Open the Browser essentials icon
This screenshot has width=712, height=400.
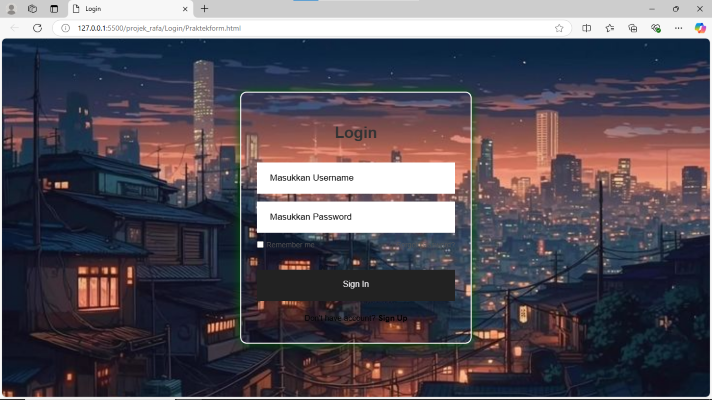[656, 28]
